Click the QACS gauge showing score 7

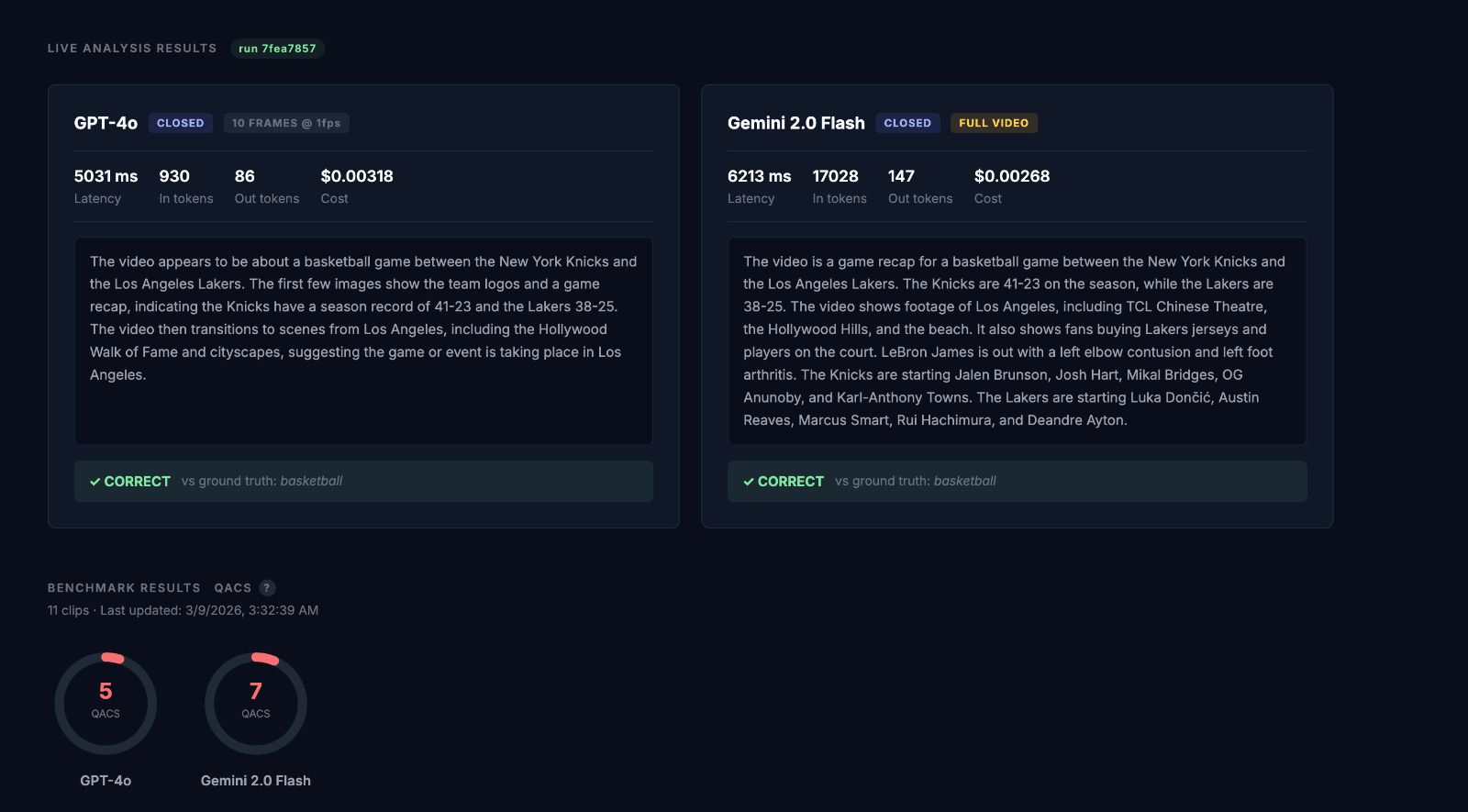(x=256, y=704)
